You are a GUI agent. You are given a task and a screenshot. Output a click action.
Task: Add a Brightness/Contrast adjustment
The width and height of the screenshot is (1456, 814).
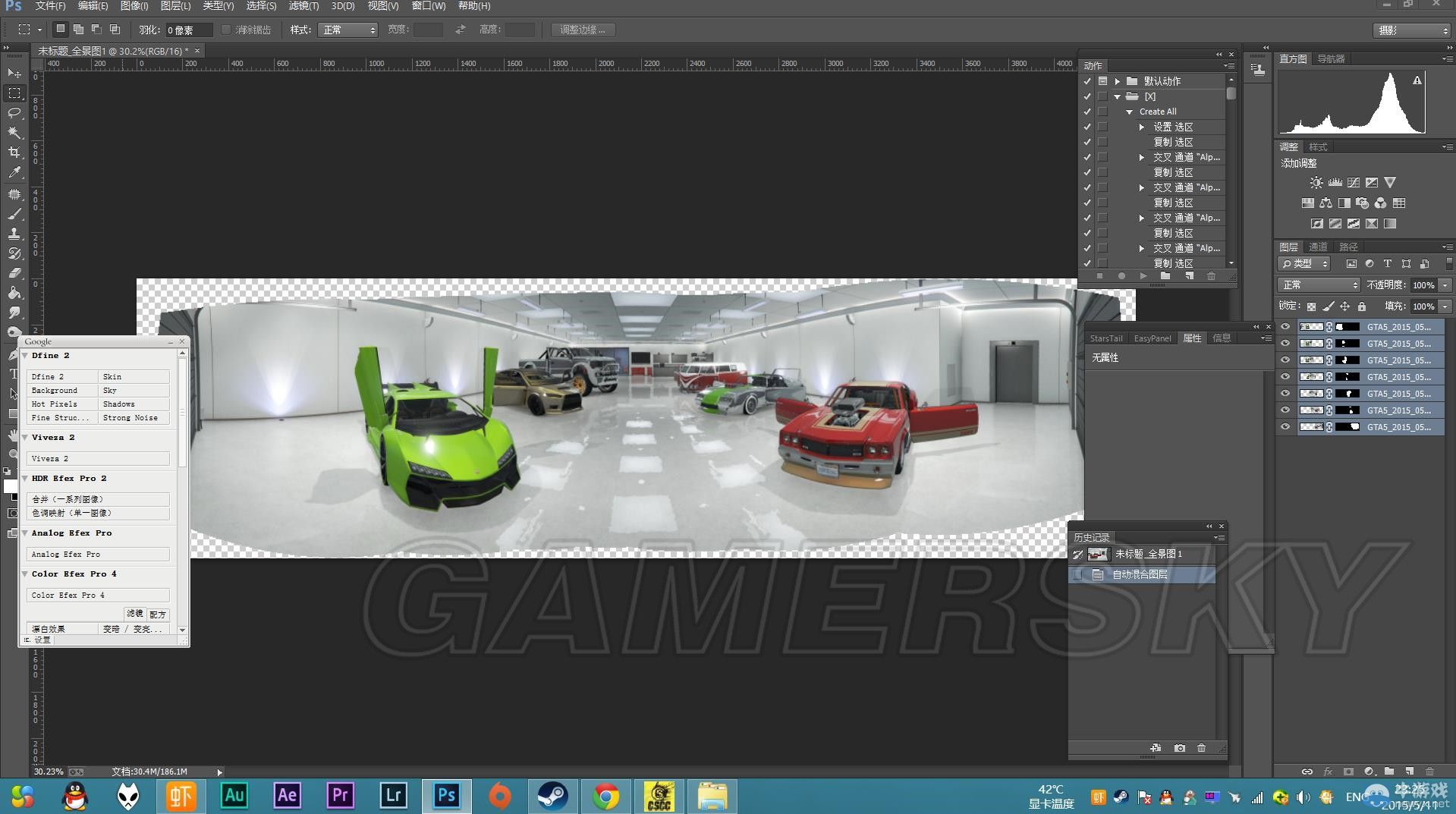click(1316, 183)
